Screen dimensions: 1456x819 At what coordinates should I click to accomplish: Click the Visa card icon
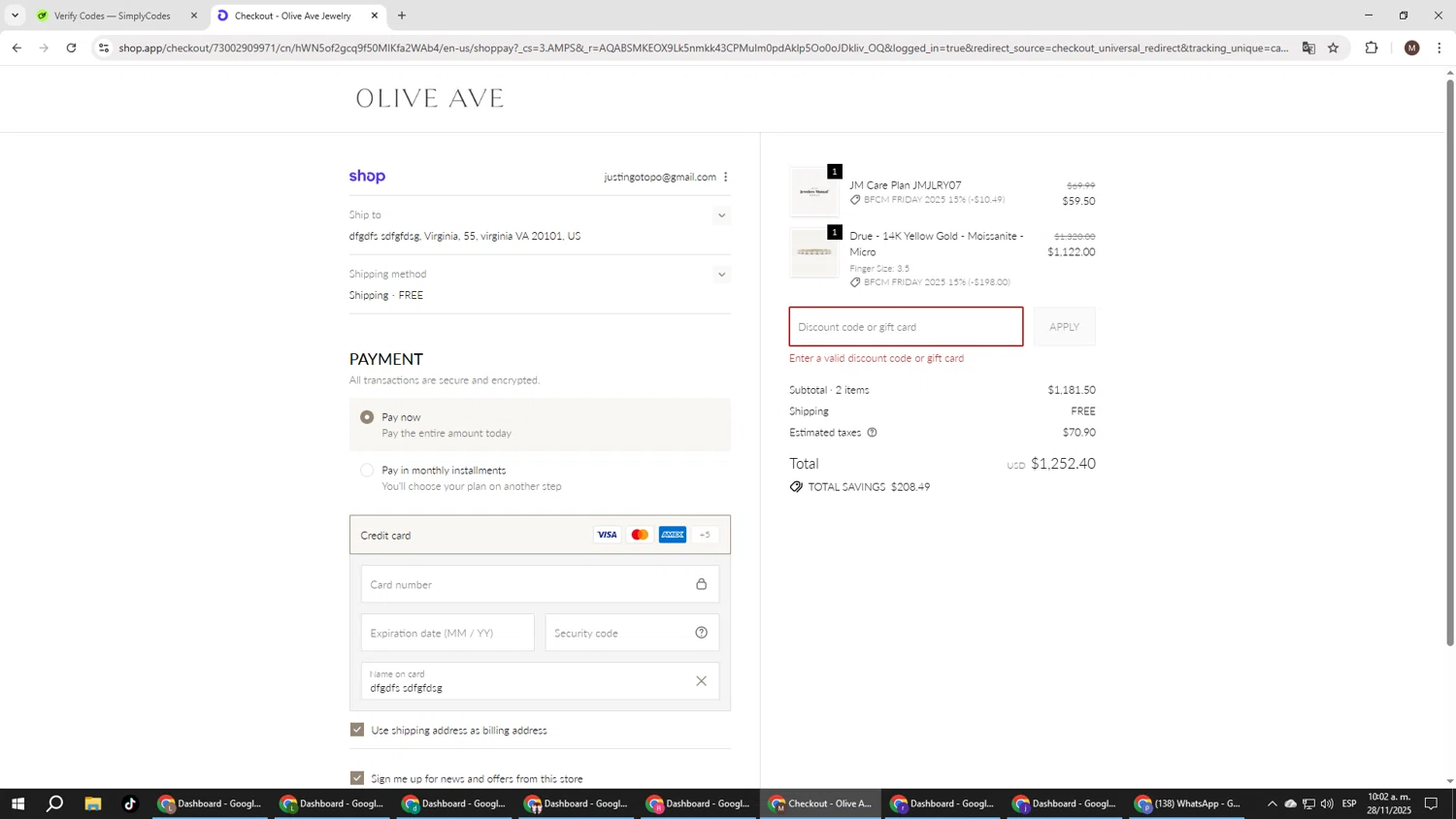tap(607, 535)
